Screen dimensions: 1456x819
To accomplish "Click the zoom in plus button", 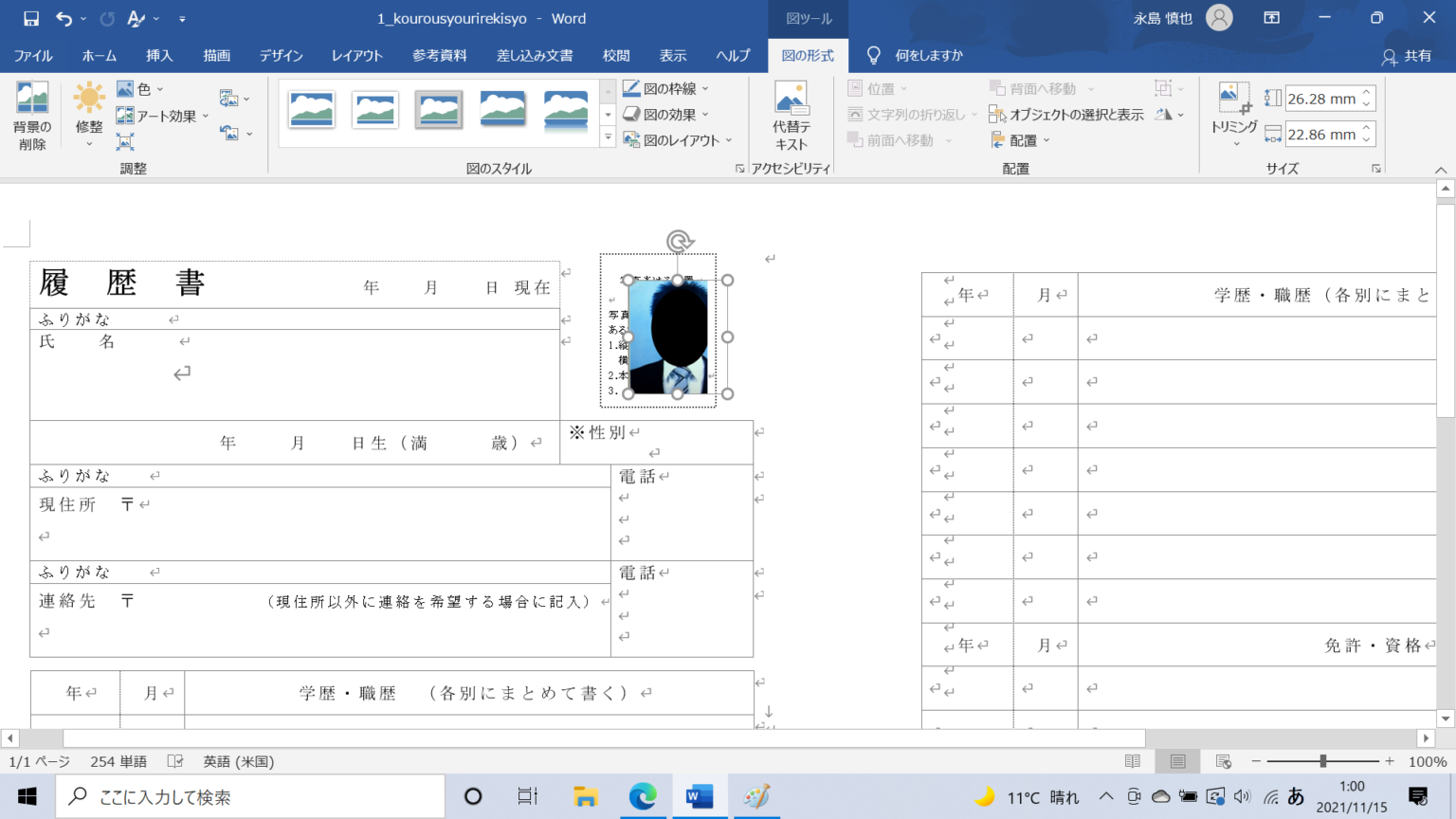I will [x=1390, y=761].
